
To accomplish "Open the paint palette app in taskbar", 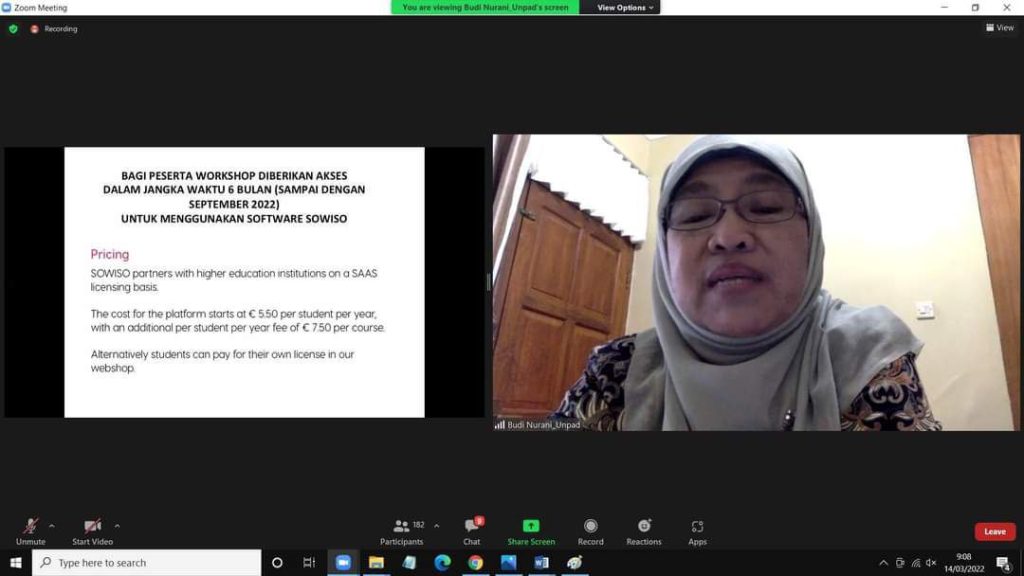I will tap(575, 562).
